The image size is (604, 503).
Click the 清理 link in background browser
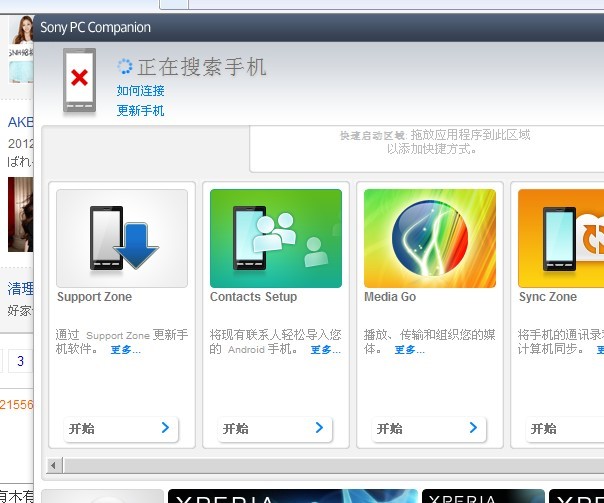pos(20,288)
